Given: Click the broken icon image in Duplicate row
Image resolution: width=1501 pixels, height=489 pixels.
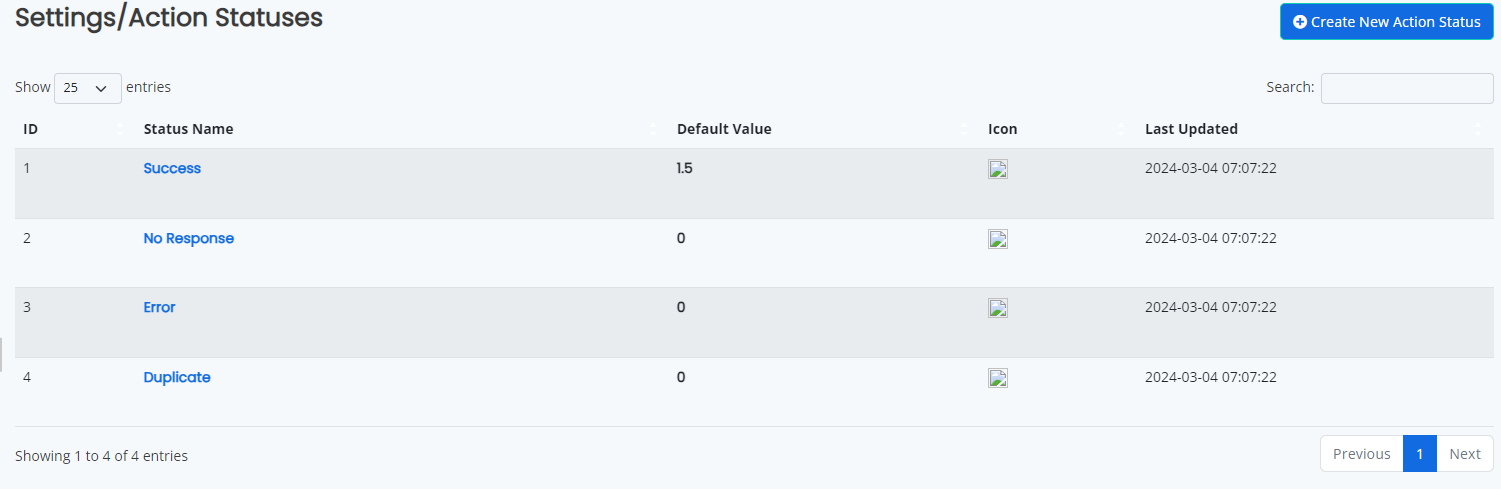Looking at the screenshot, I should [x=997, y=378].
